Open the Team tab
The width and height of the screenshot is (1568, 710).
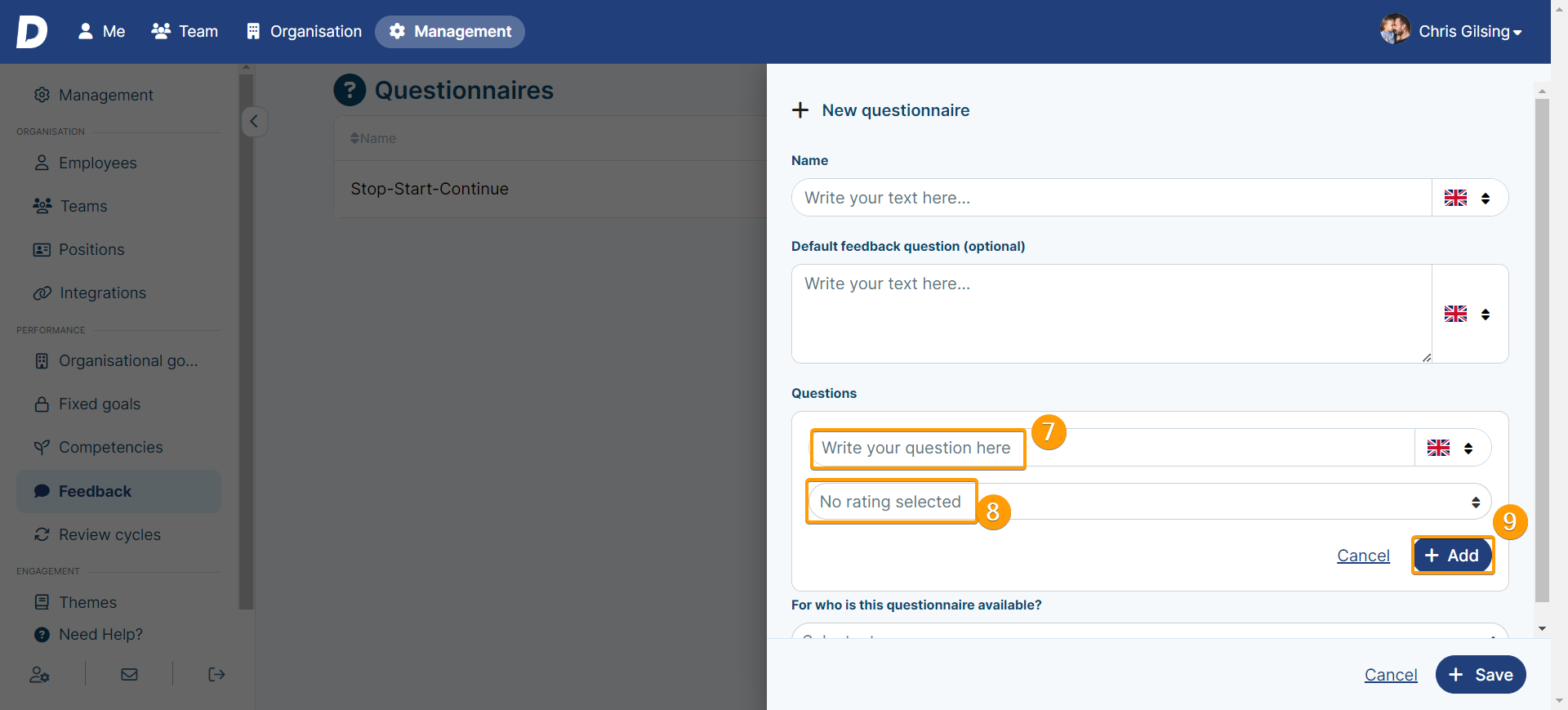click(185, 32)
